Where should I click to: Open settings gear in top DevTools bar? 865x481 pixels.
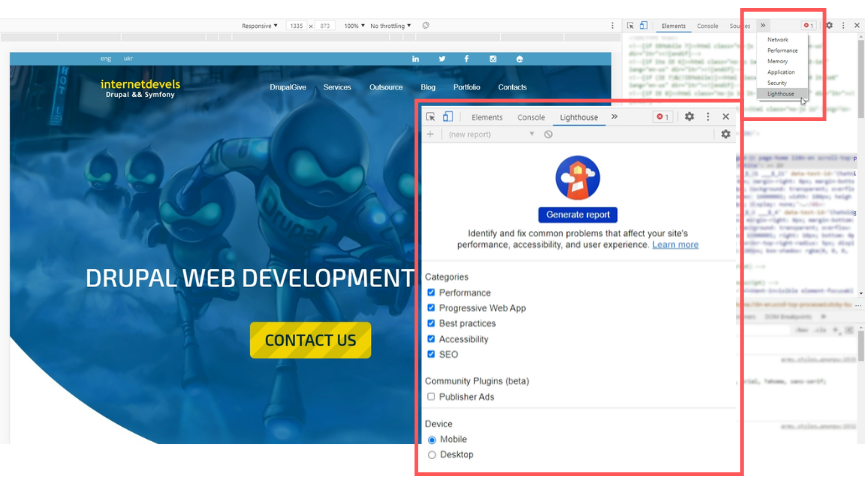click(x=829, y=25)
